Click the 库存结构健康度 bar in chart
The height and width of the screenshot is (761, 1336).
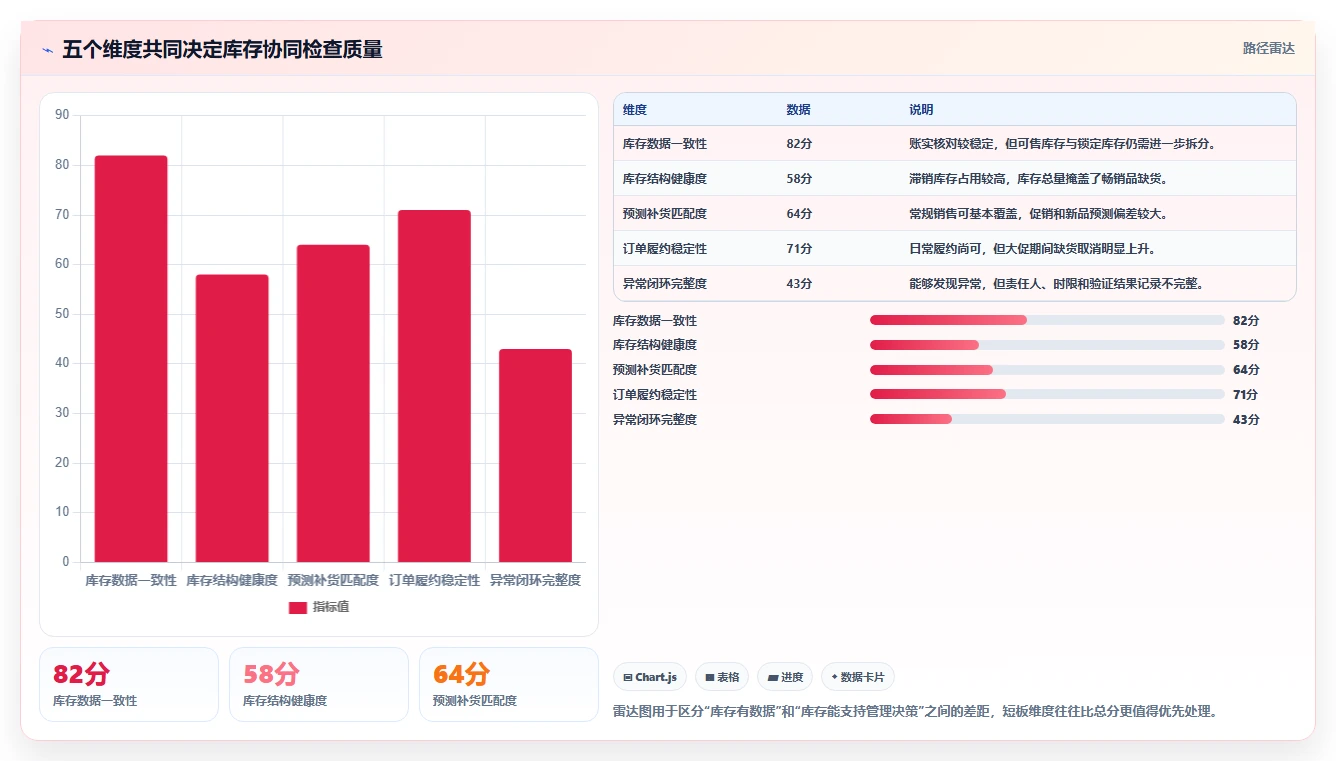232,418
